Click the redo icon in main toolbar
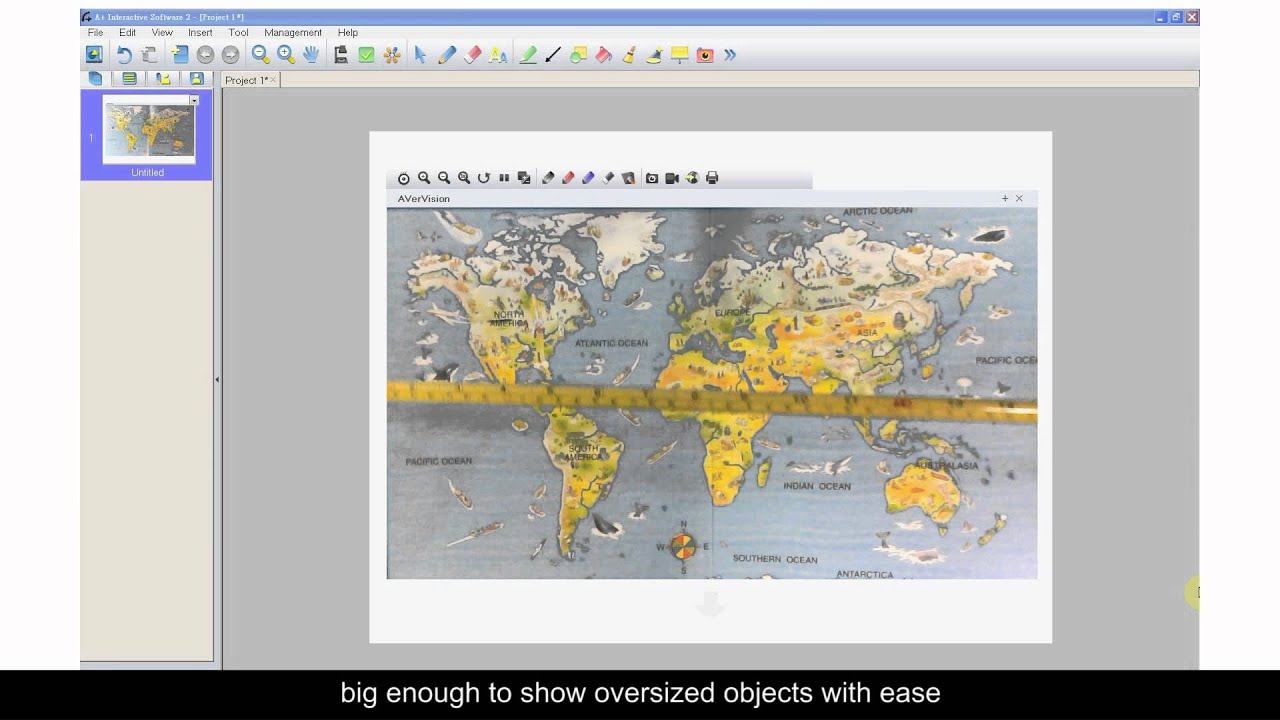 [x=149, y=55]
